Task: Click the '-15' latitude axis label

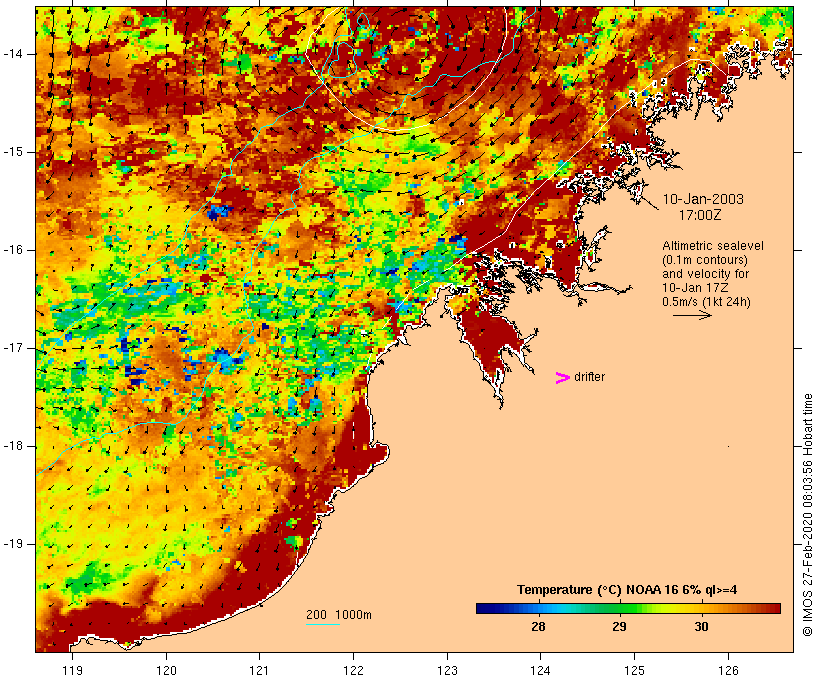Action: (x=13, y=152)
